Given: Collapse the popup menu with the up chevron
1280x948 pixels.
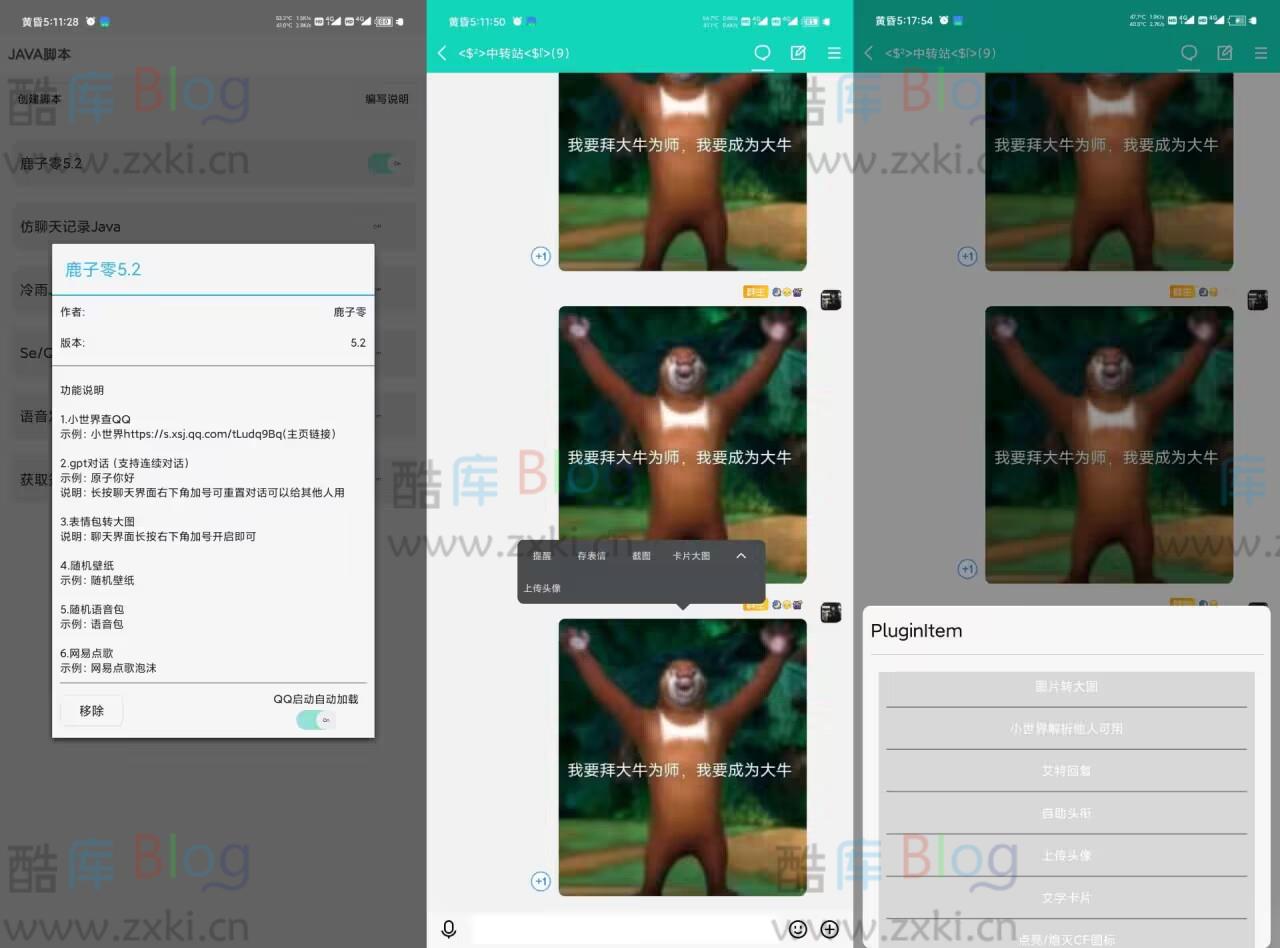Looking at the screenshot, I should pos(741,556).
